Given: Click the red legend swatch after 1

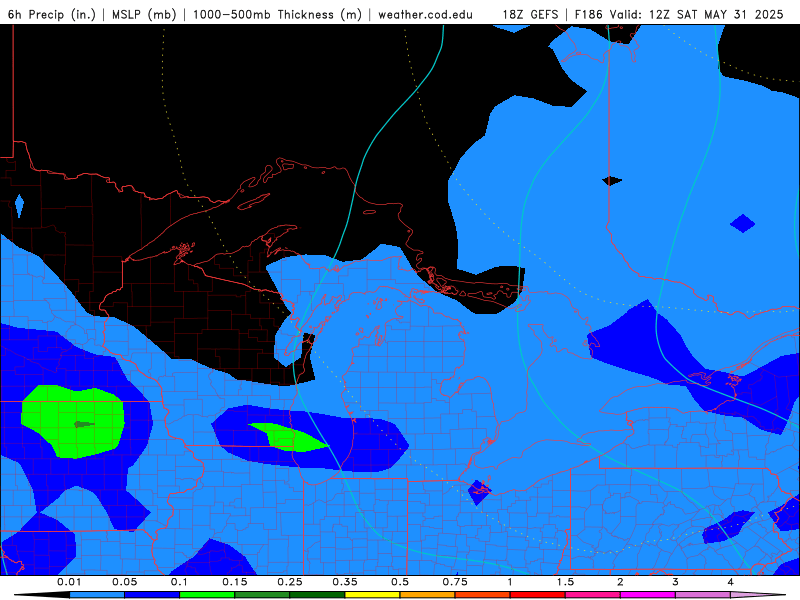Looking at the screenshot, I should point(538,595).
